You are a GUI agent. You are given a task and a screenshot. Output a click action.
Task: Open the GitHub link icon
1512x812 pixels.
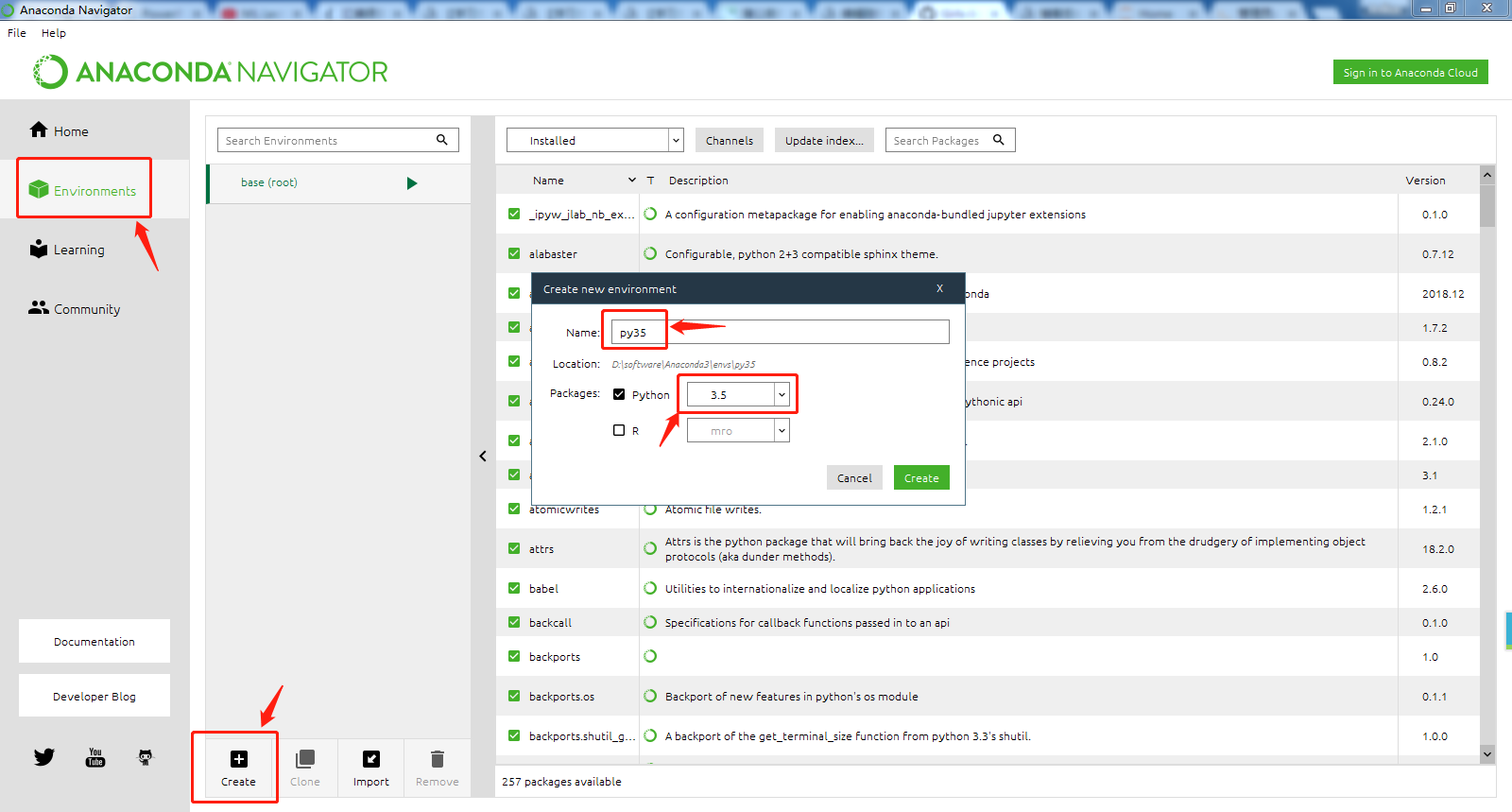(146, 757)
